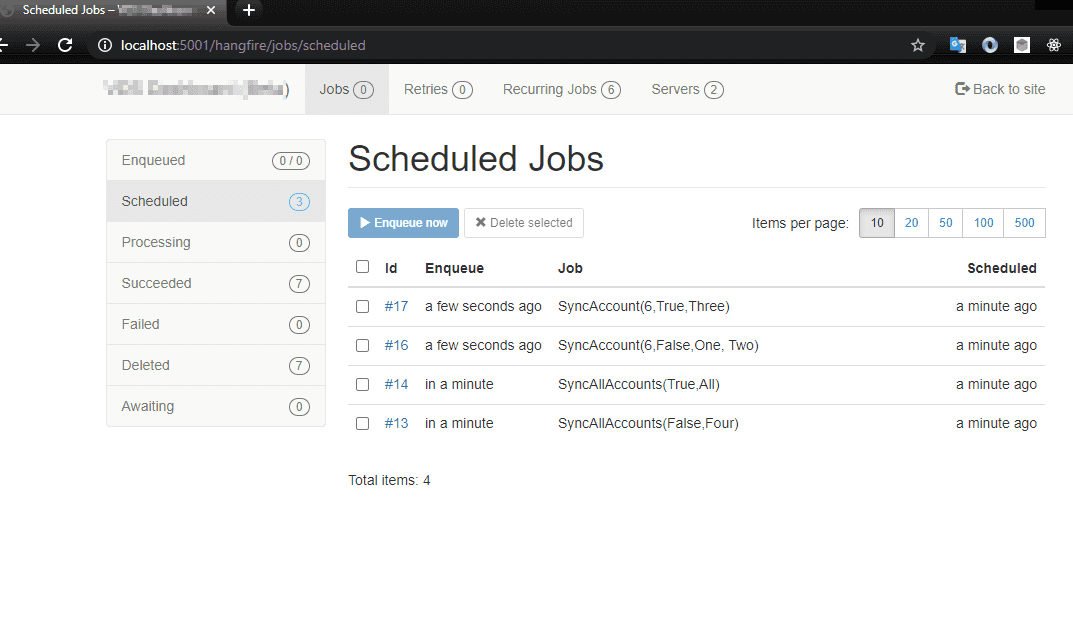1073x639 pixels.
Task: Click the translate extension icon
Action: (957, 45)
